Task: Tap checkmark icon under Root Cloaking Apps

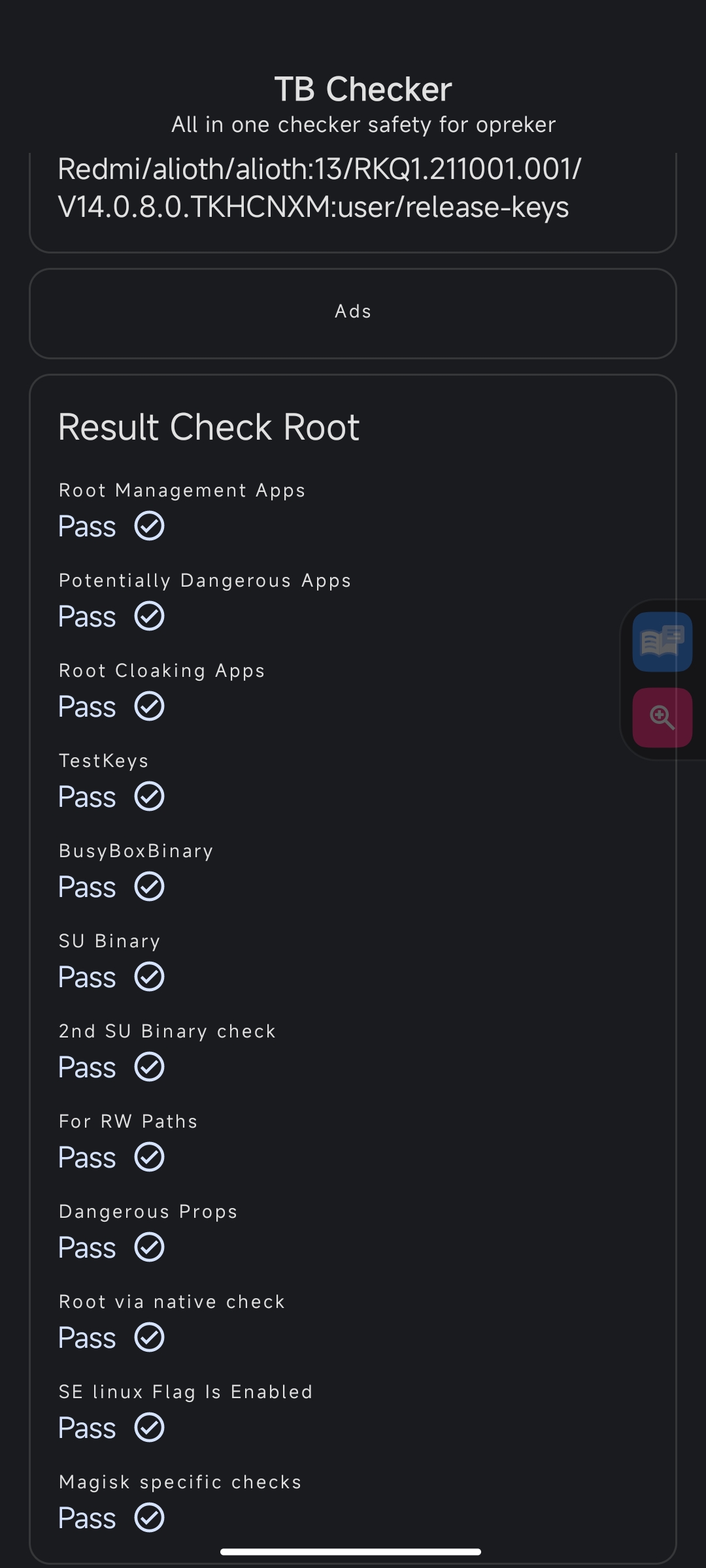Action: (x=150, y=706)
